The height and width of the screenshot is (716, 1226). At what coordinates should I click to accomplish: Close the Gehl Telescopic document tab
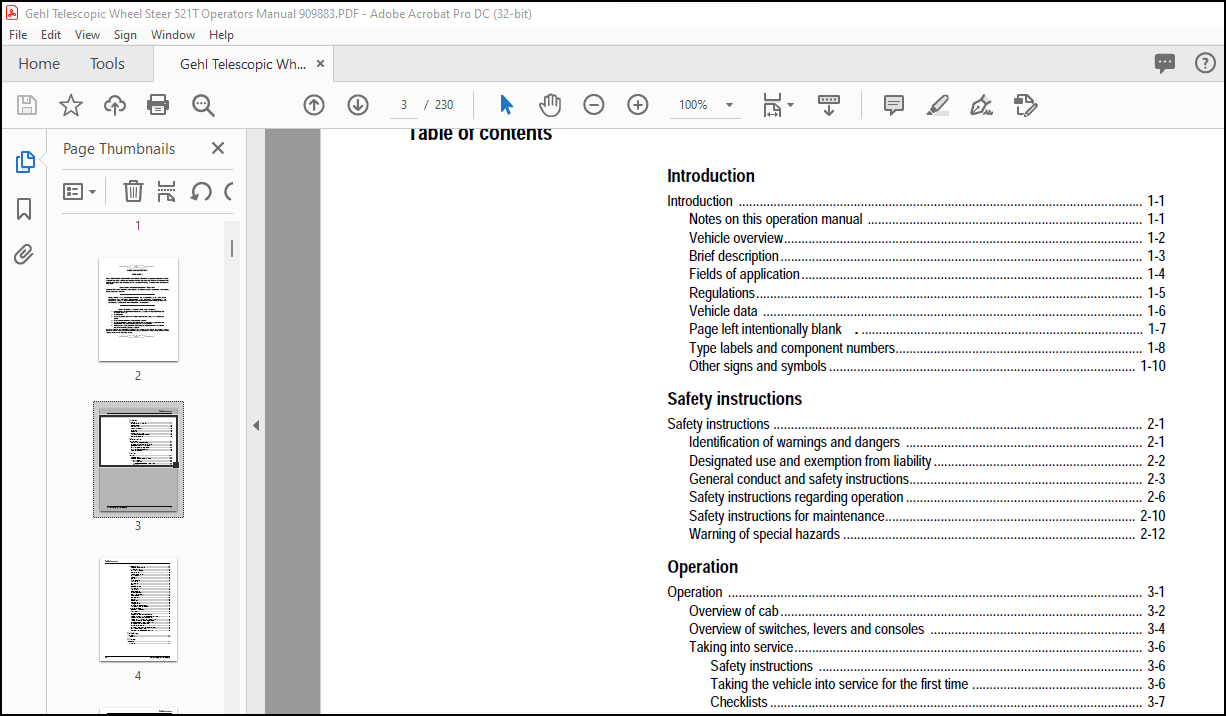(320, 64)
